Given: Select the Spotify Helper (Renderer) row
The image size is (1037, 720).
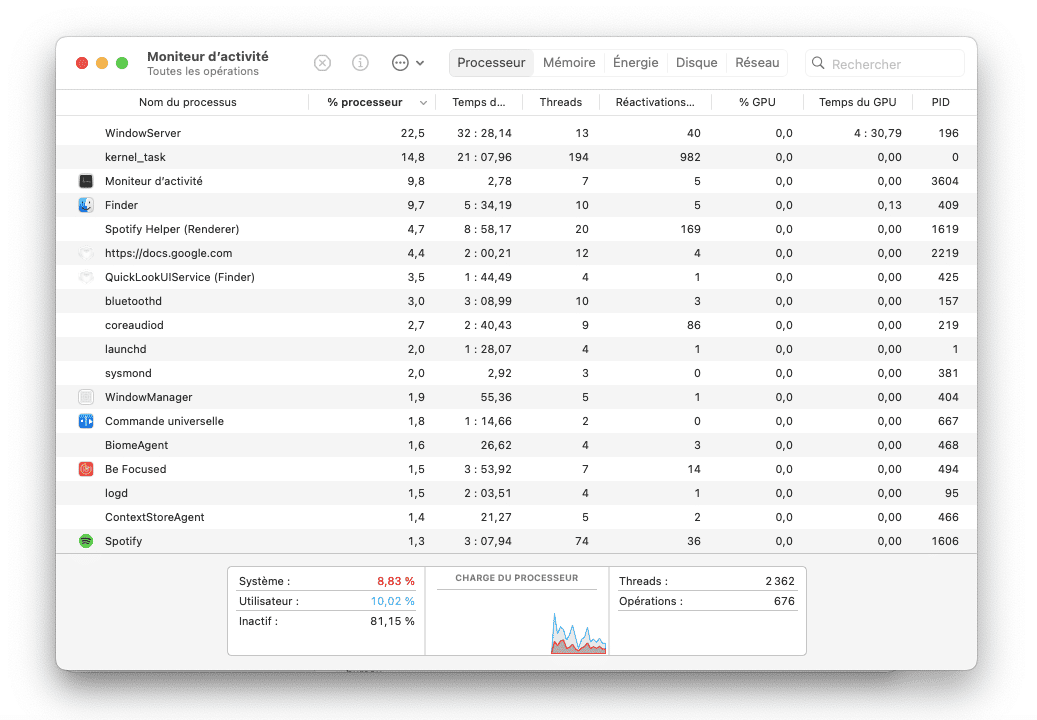Looking at the screenshot, I should coord(517,229).
